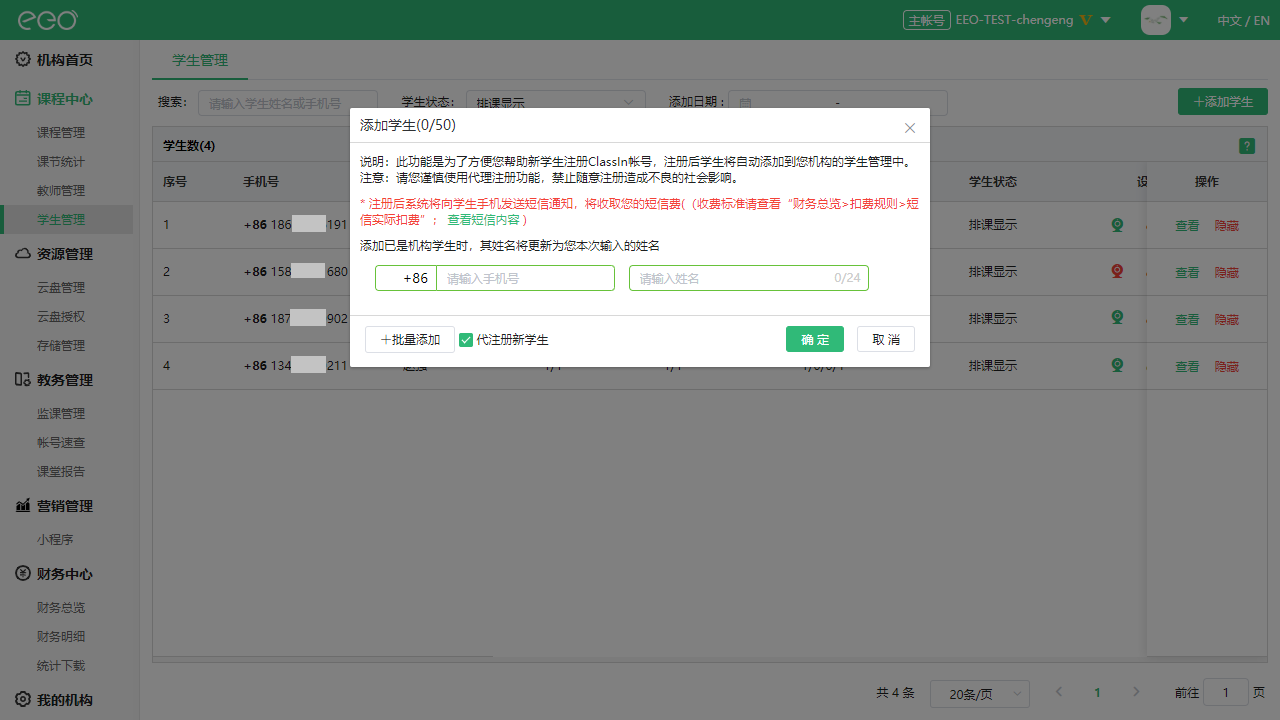Focus the student name search field

(x=288, y=102)
